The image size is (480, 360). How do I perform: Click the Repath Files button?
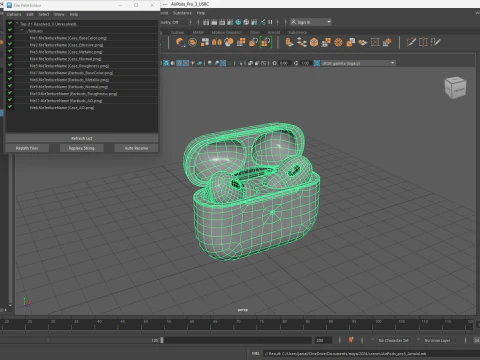click(27, 148)
